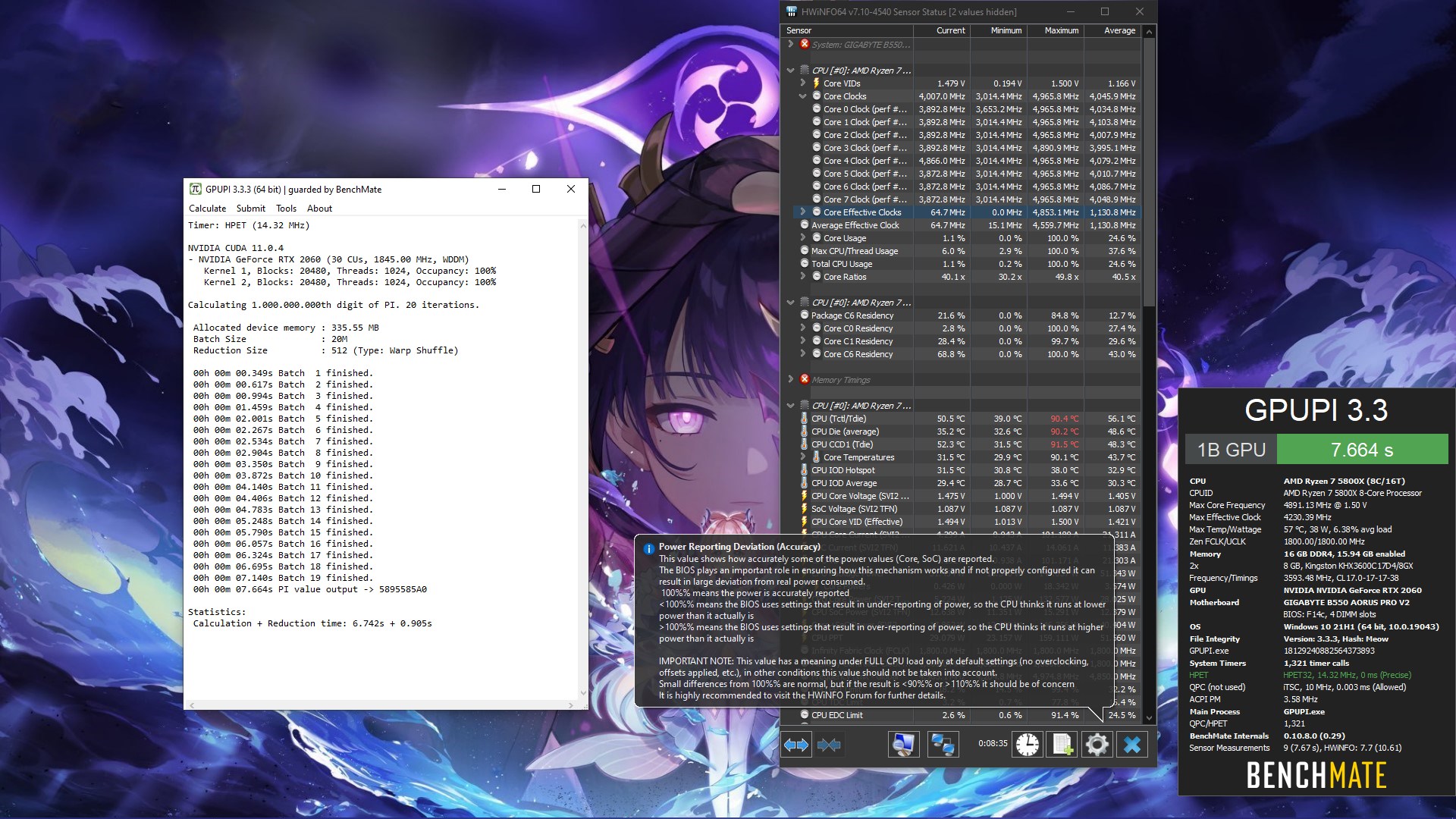Open GPUPI Submit menu
Viewport: 1456px width, 819px height.
(250, 209)
